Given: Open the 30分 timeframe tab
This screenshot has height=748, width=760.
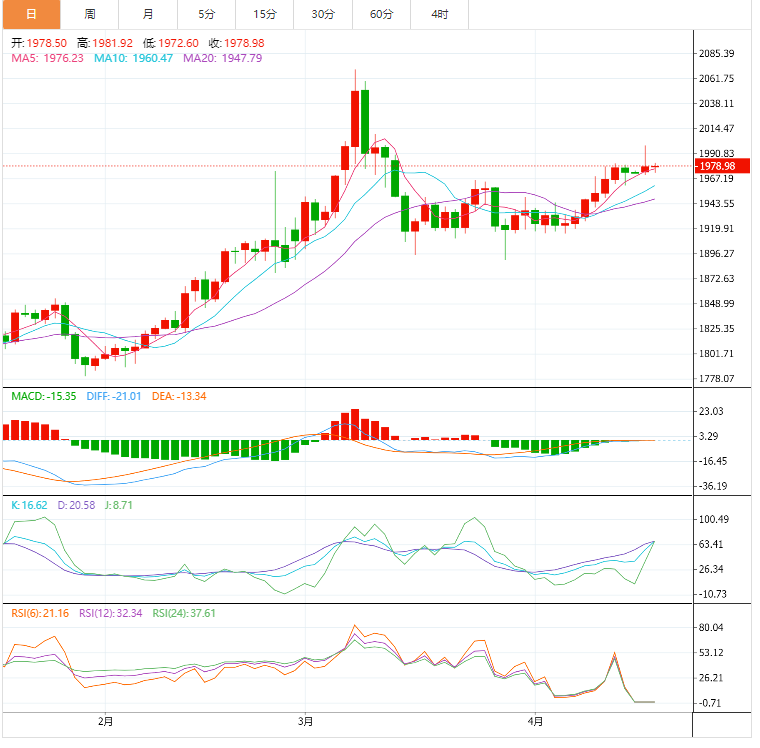Looking at the screenshot, I should pyautogui.click(x=323, y=14).
